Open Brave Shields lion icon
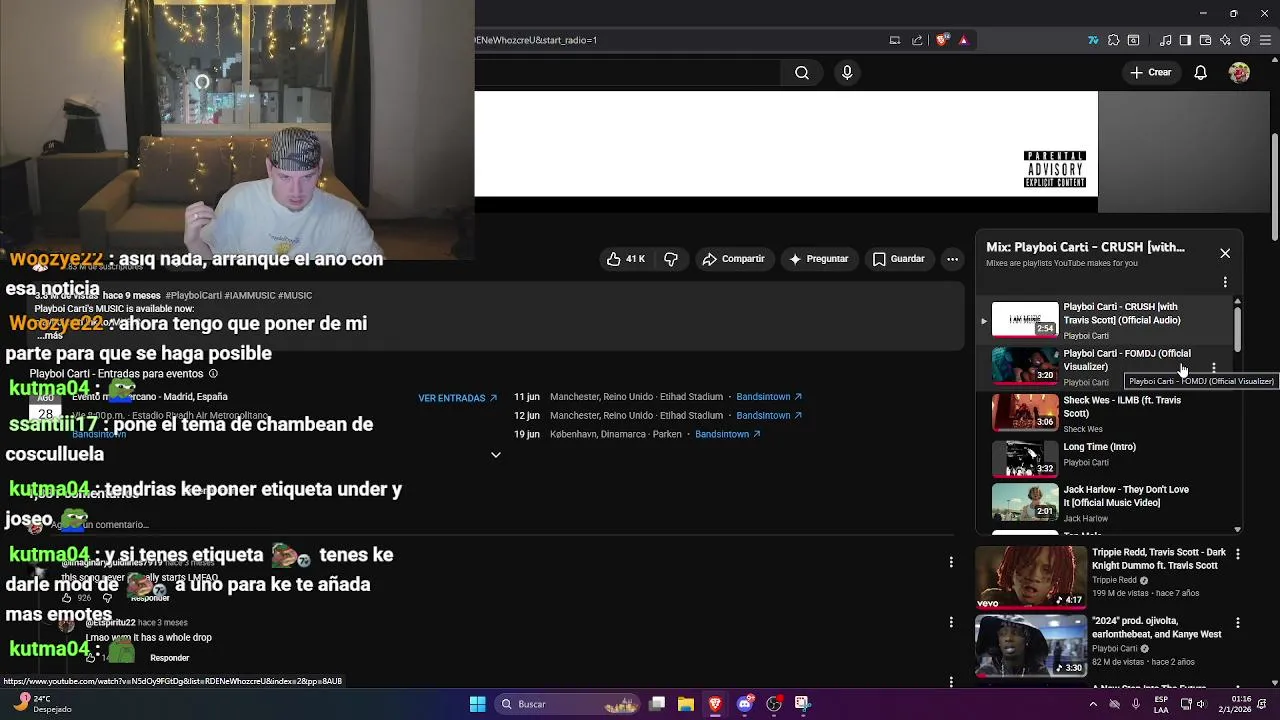 (x=941, y=40)
